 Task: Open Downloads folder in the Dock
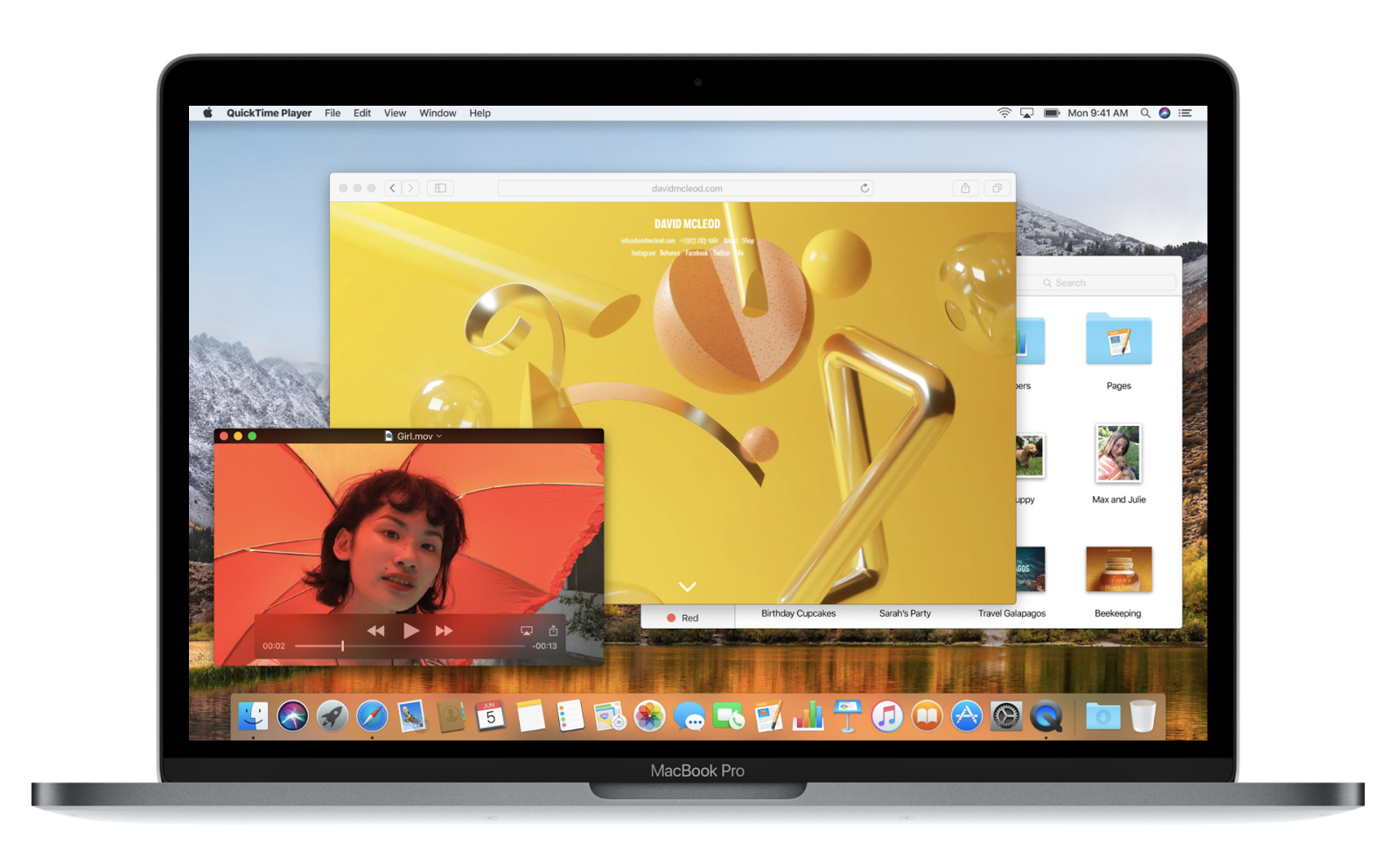1102,716
